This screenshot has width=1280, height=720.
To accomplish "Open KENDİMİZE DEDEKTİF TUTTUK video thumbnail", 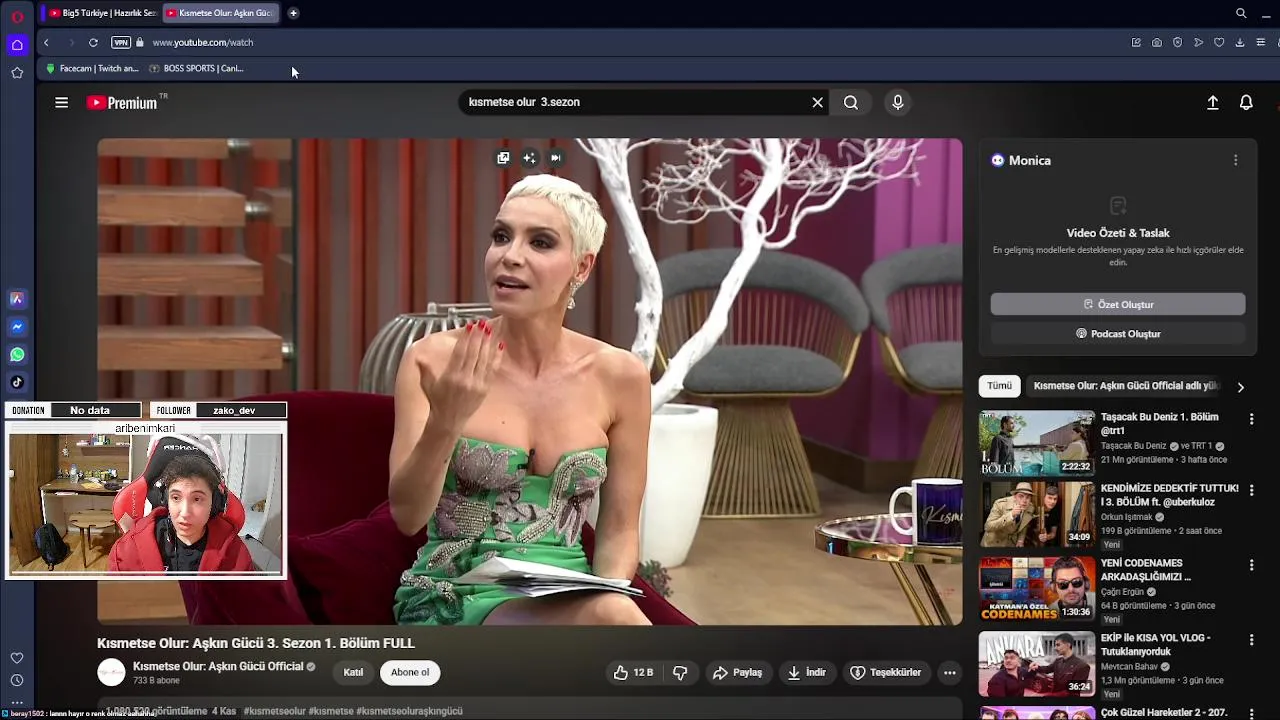I will tap(1037, 514).
